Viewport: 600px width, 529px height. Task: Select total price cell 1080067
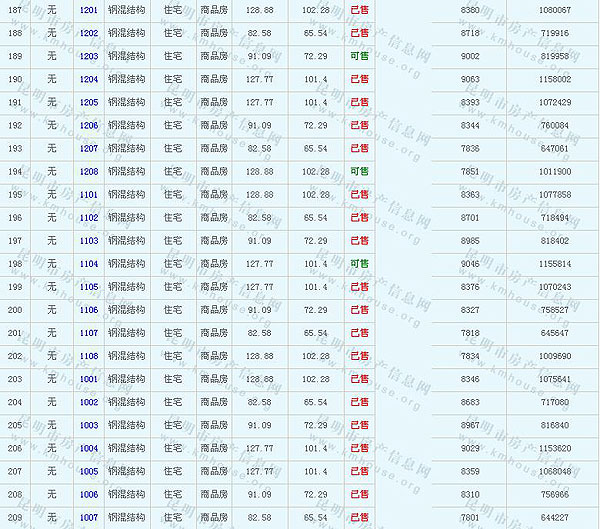[x=554, y=10]
